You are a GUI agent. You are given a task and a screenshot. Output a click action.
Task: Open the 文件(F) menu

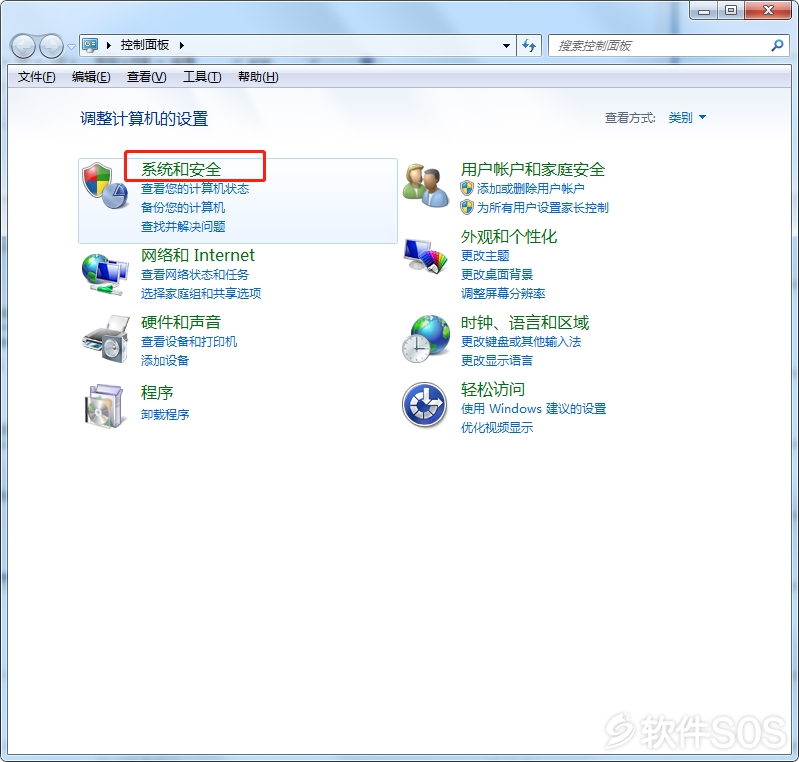(36, 77)
